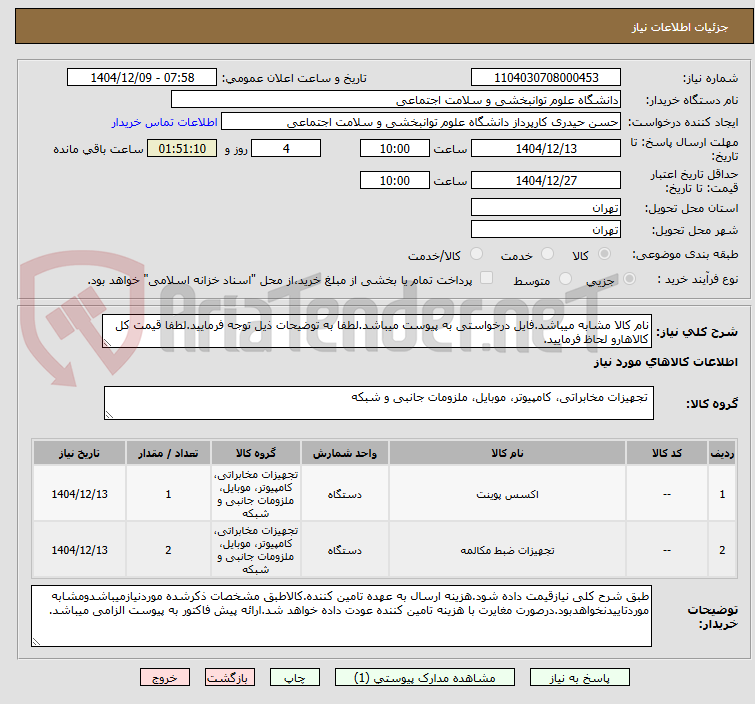Click the چاپ print button

pyautogui.click(x=295, y=678)
